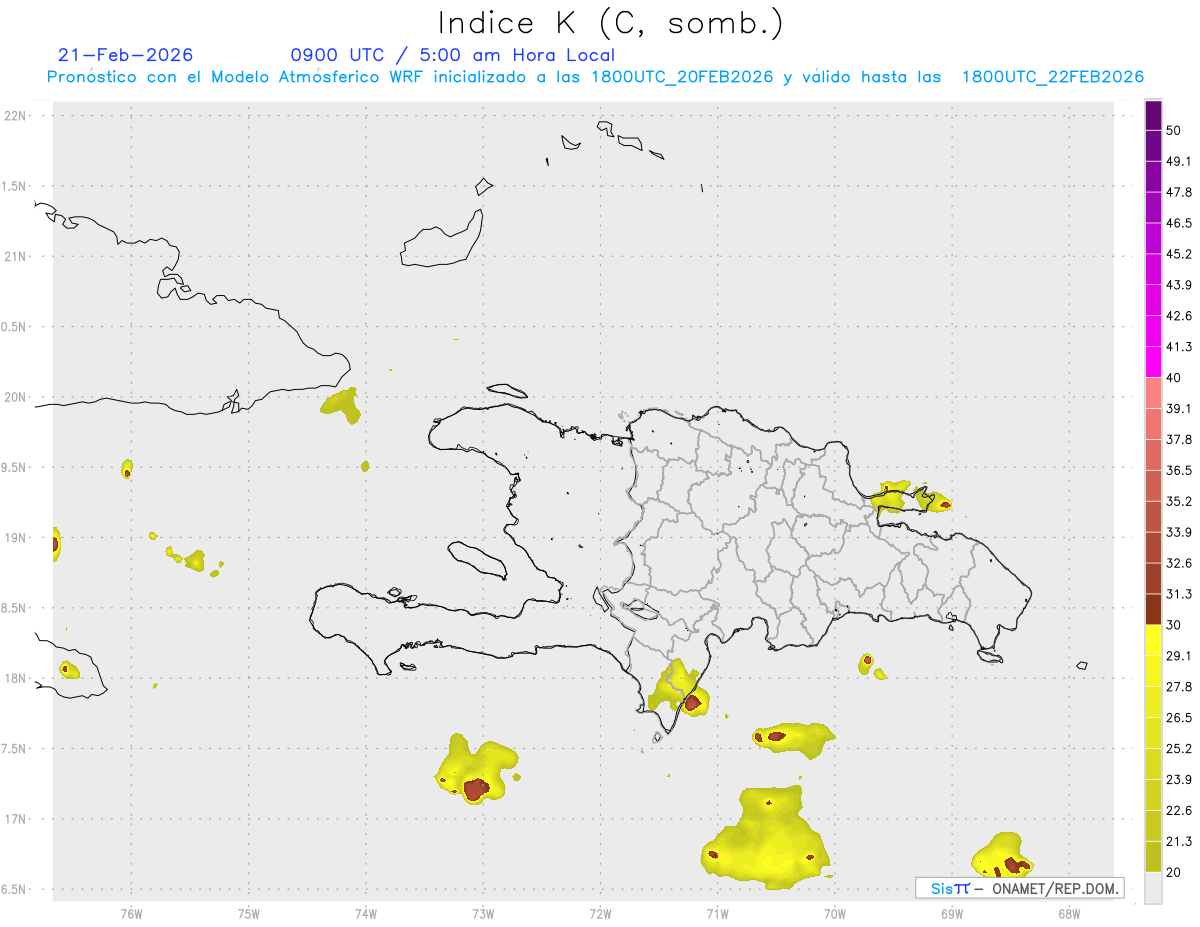Screen dimensions: 1200x927
Task: Select the date text "21-Feb-2026"
Action: pyautogui.click(x=126, y=55)
